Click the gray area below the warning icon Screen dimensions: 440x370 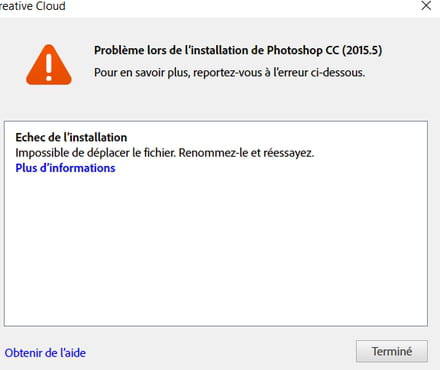[49, 102]
